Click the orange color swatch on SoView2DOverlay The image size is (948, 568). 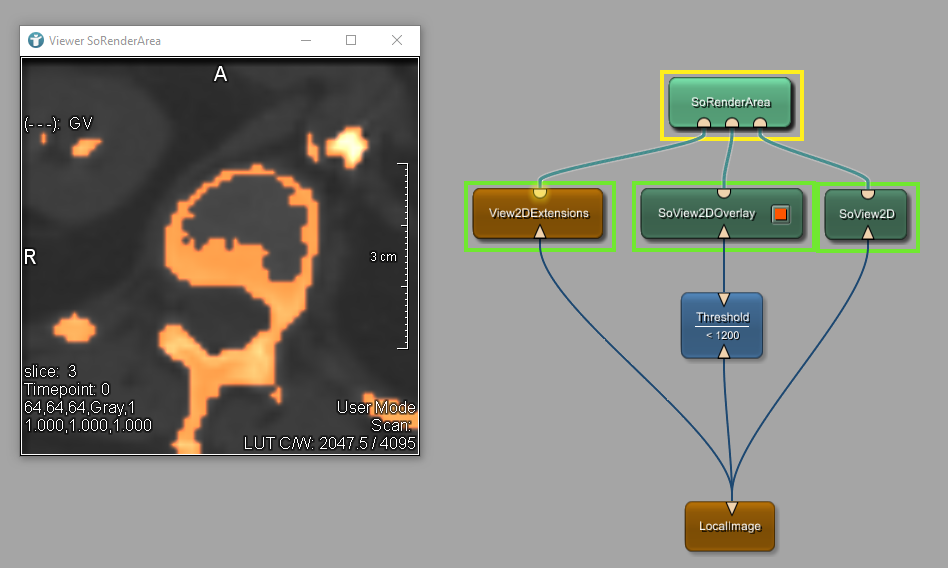(x=781, y=214)
